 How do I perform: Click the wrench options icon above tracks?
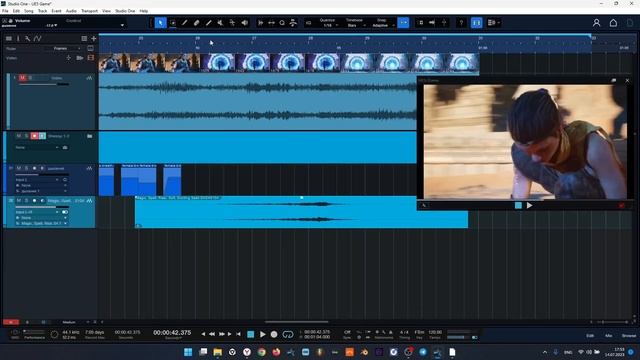27,38
